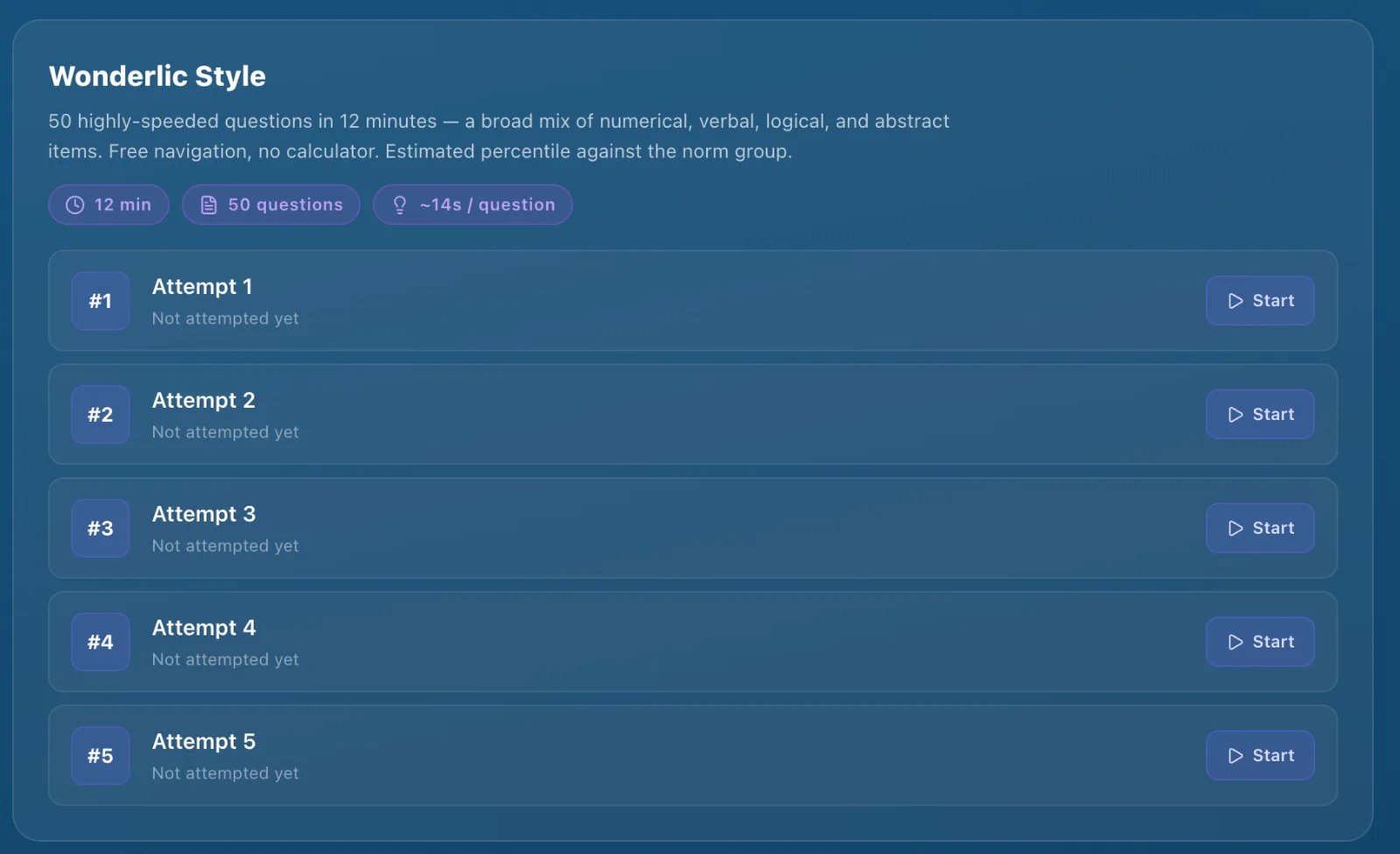Click the 'Attempt 4' title
This screenshot has height=854, width=1400.
204,628
